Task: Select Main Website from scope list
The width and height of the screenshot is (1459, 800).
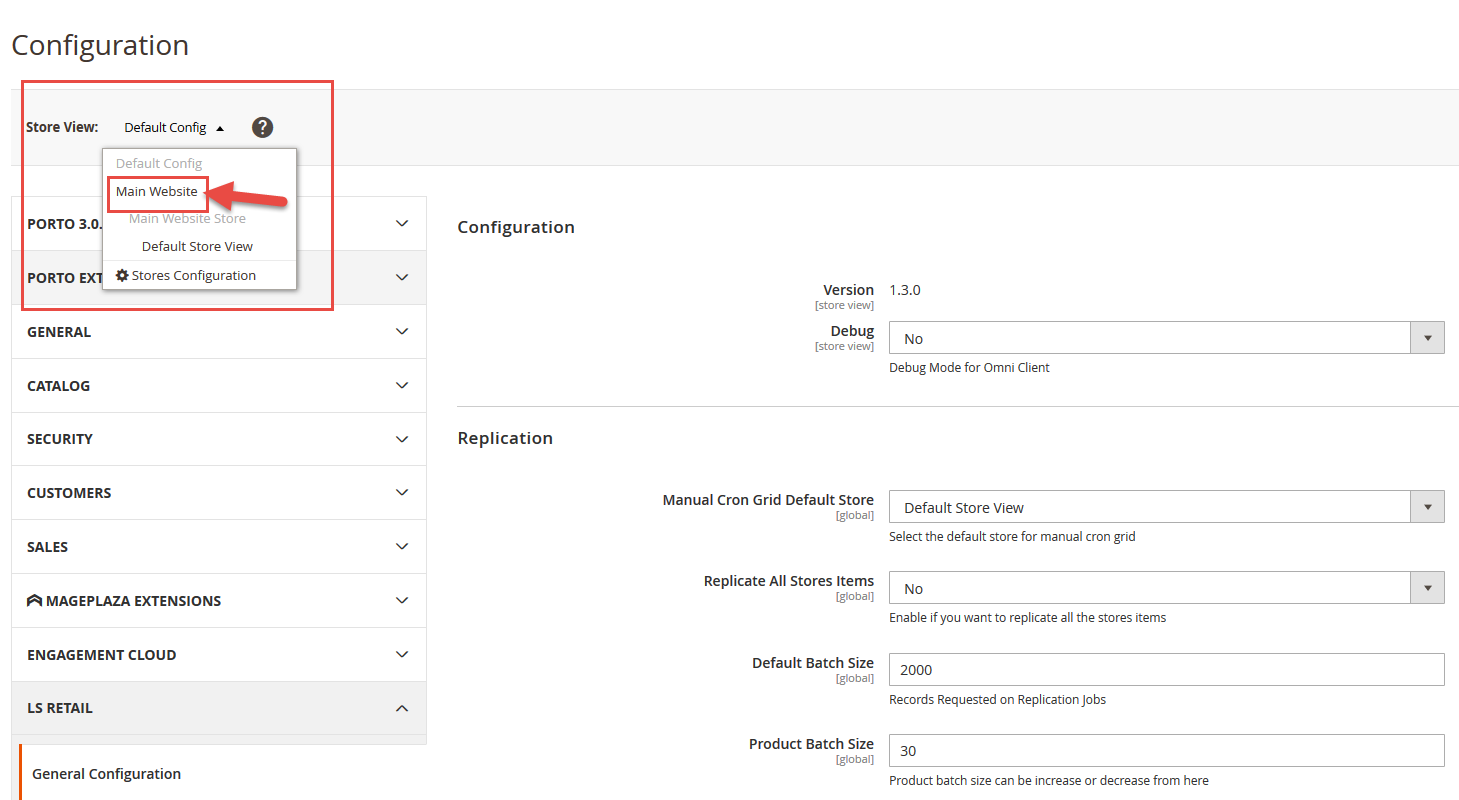Action: (x=157, y=192)
